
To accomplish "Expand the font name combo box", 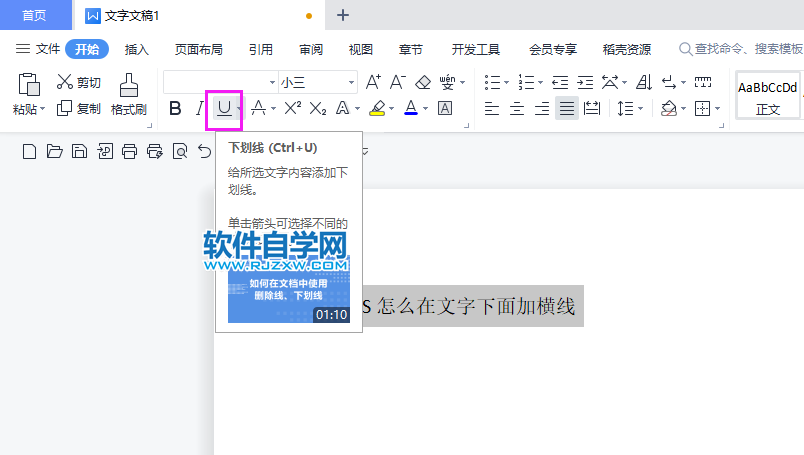I will tap(272, 82).
